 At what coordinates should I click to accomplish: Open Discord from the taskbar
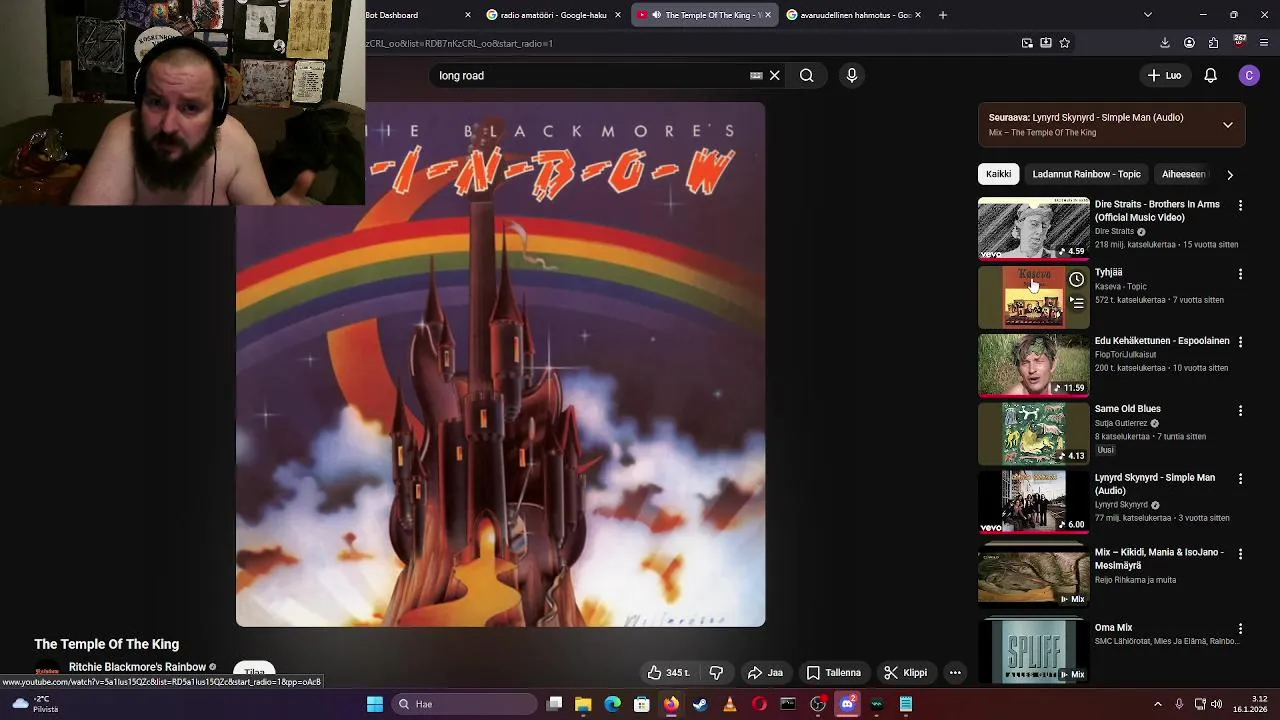[x=847, y=704]
